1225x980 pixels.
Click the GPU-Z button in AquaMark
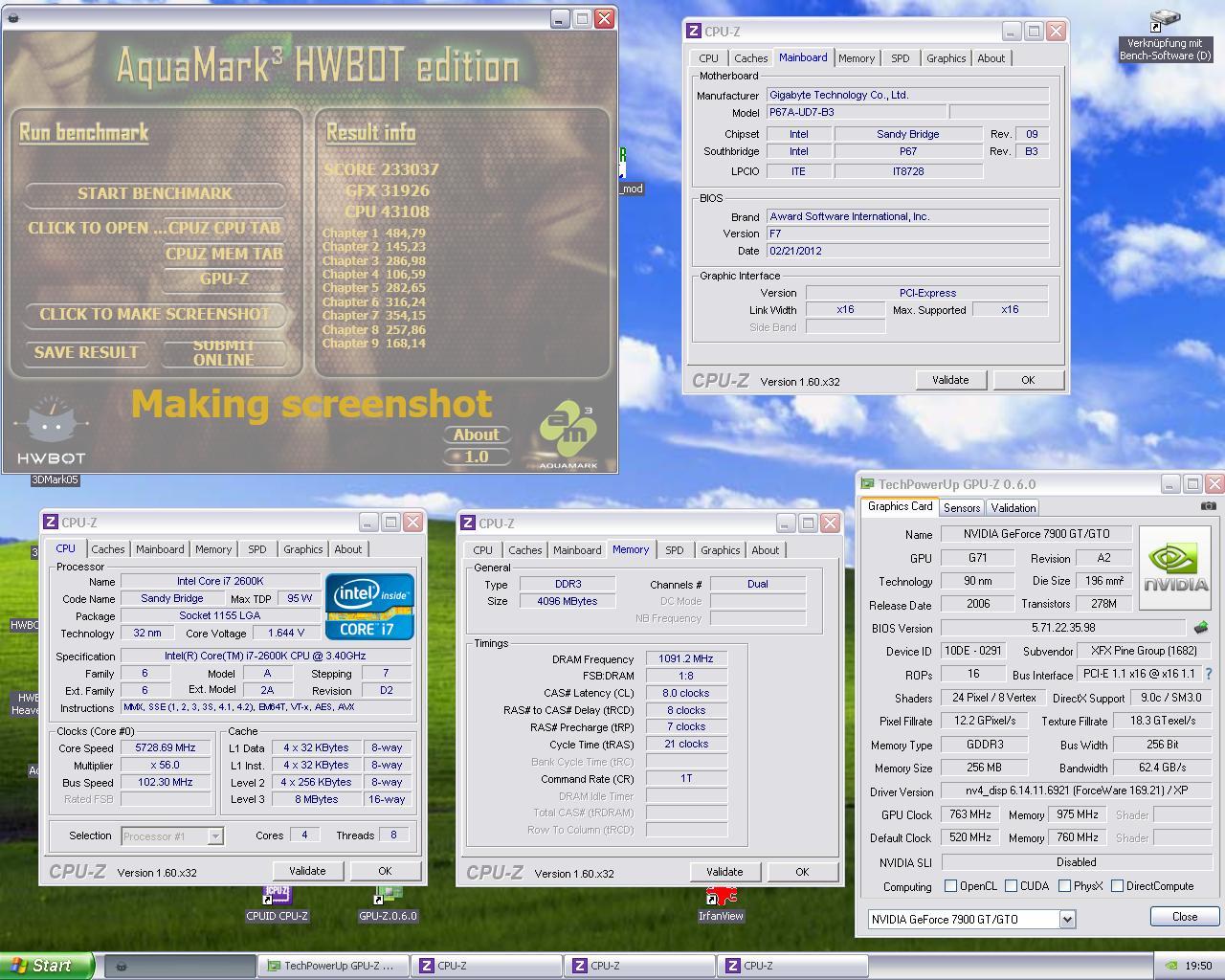224,278
